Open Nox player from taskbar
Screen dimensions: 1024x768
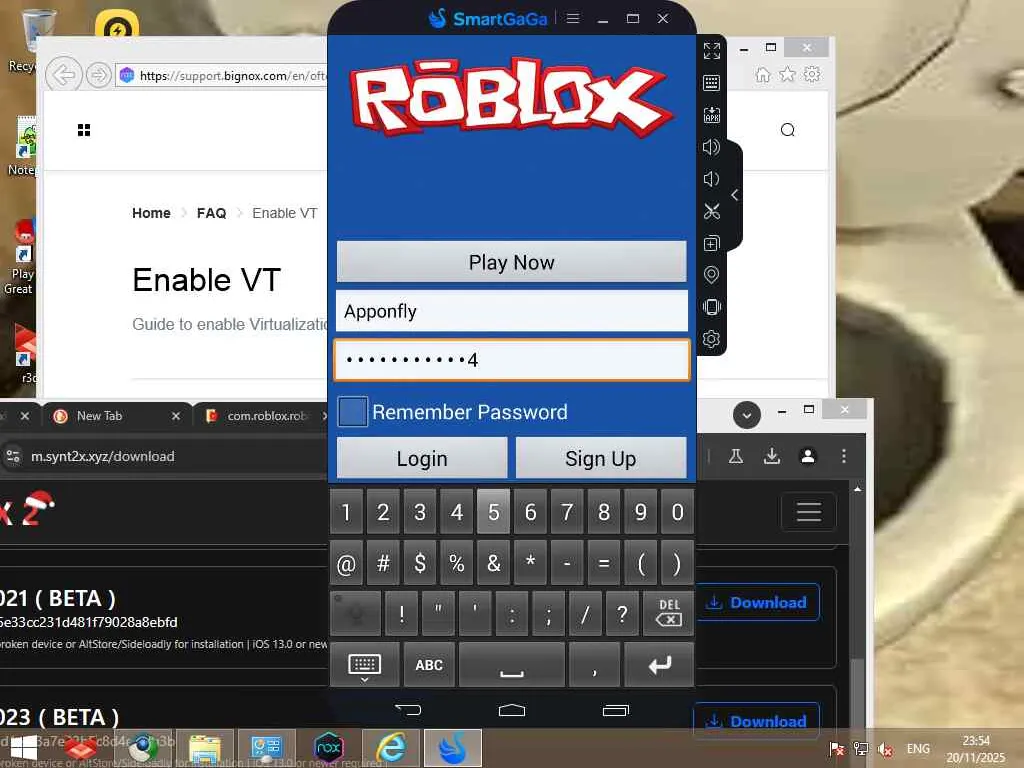pos(328,748)
